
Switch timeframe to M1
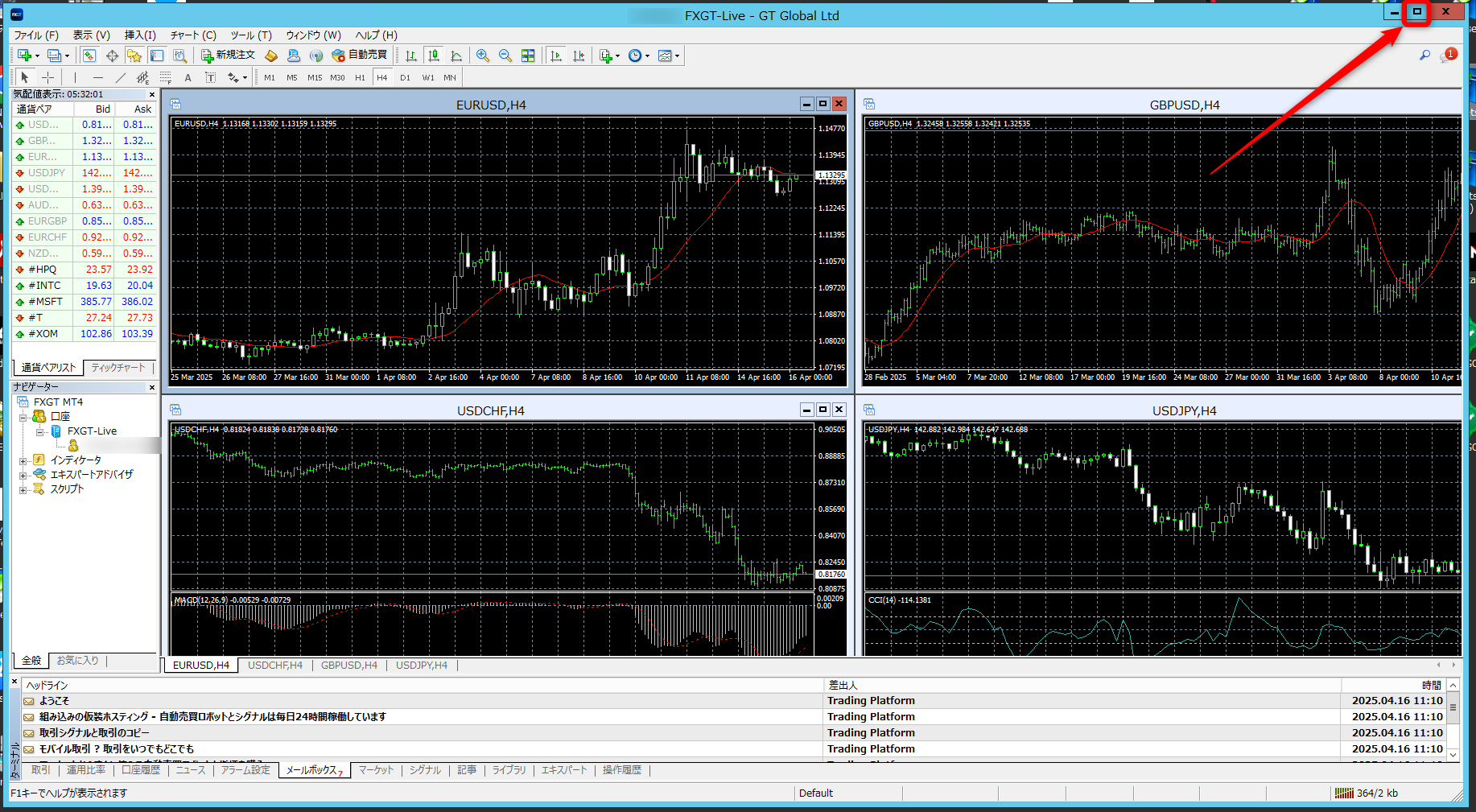pyautogui.click(x=270, y=77)
